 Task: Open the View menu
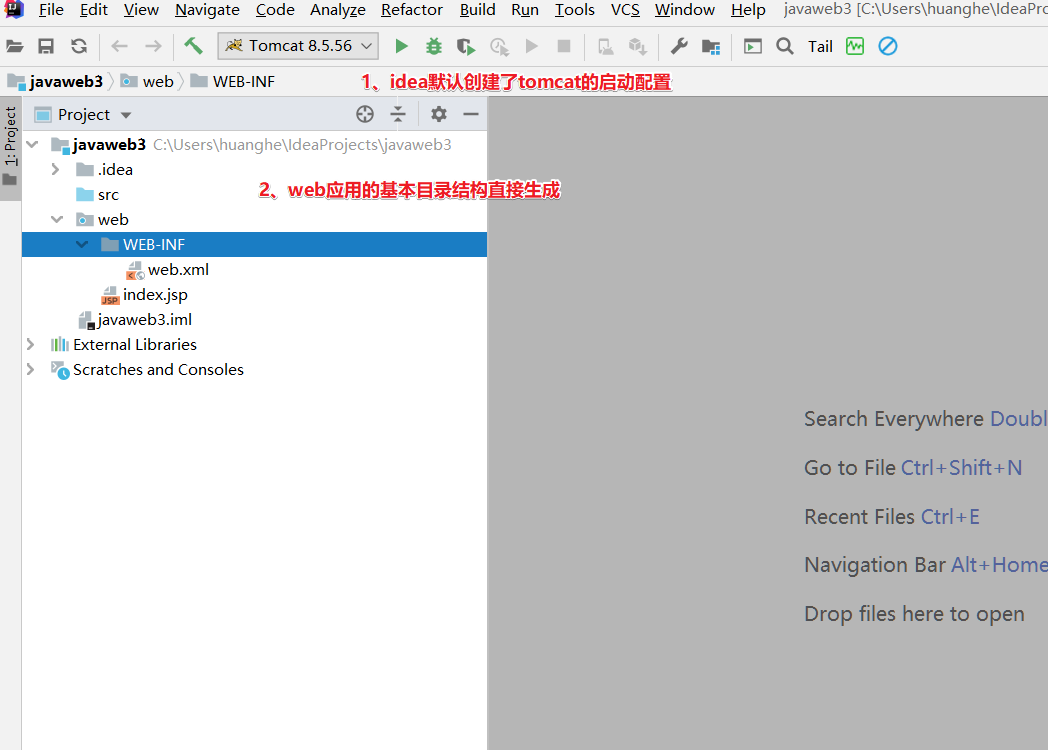(141, 9)
